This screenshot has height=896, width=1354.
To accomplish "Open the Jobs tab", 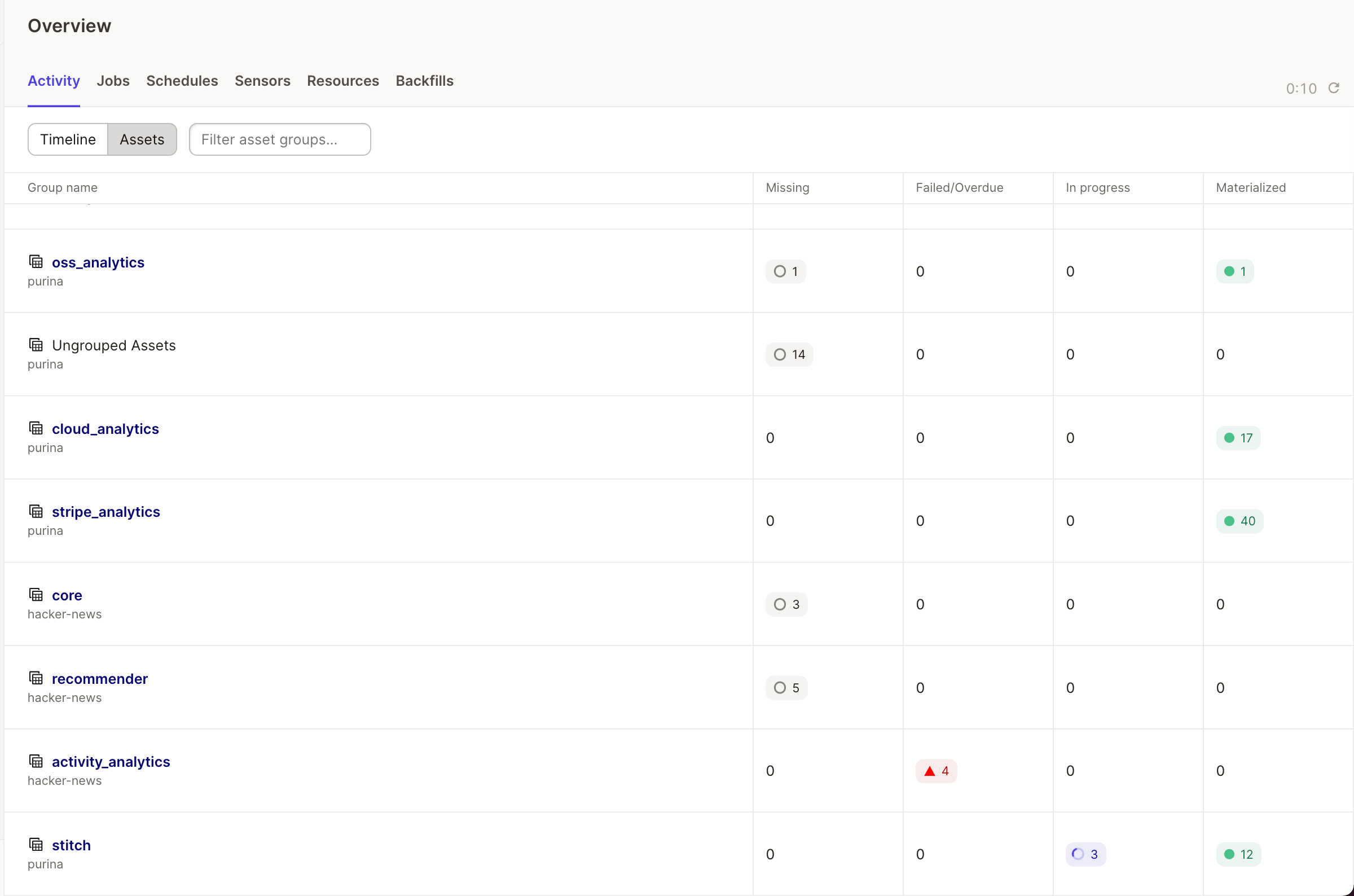I will click(113, 81).
